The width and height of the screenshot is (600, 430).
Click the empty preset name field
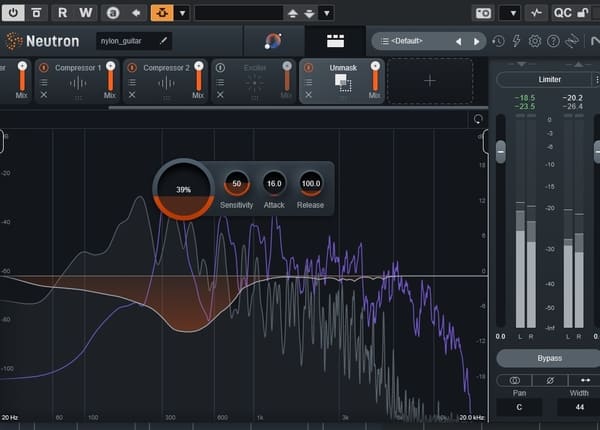[x=239, y=13]
